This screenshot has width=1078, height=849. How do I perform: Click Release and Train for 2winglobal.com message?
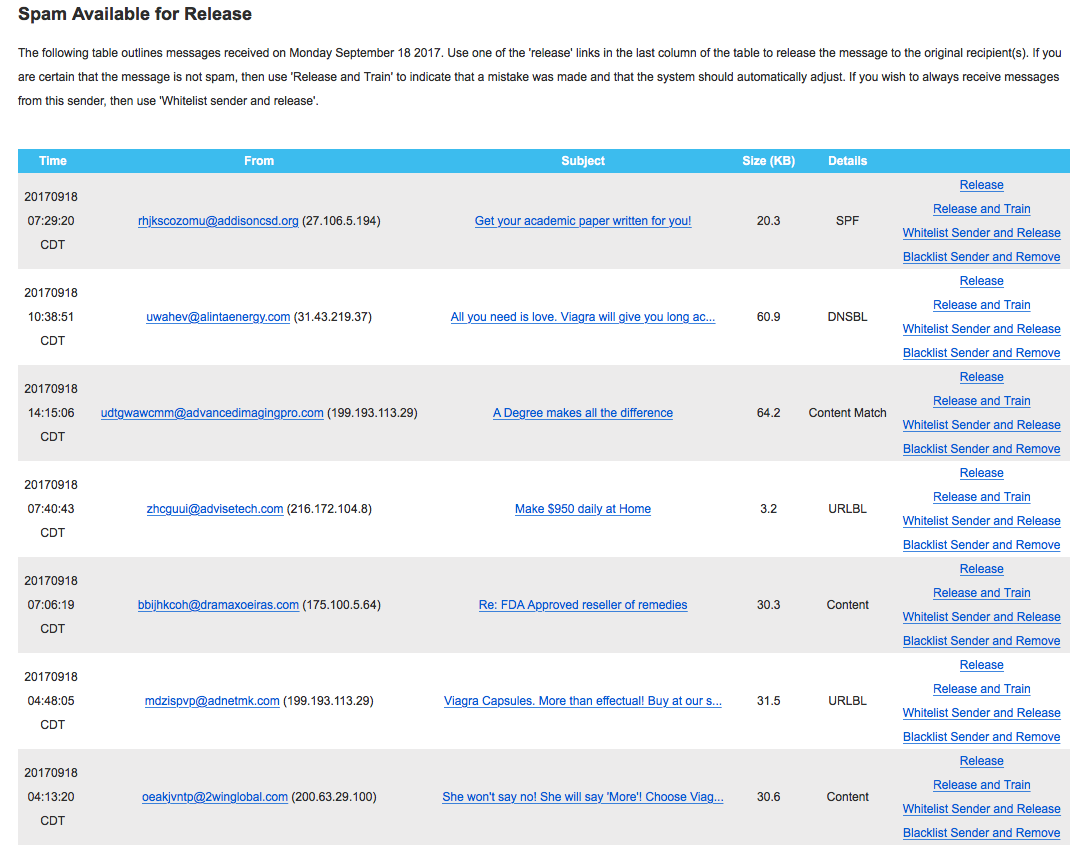pyautogui.click(x=981, y=786)
